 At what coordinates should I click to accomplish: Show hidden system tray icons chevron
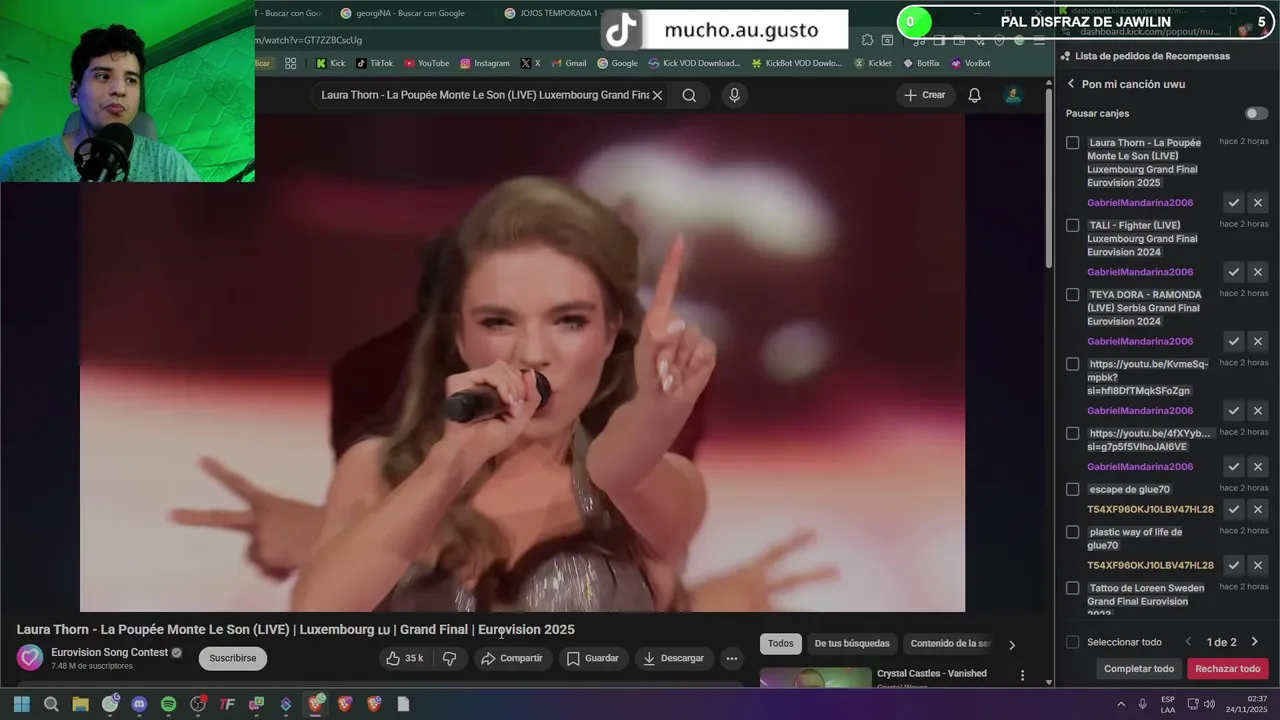(1120, 704)
